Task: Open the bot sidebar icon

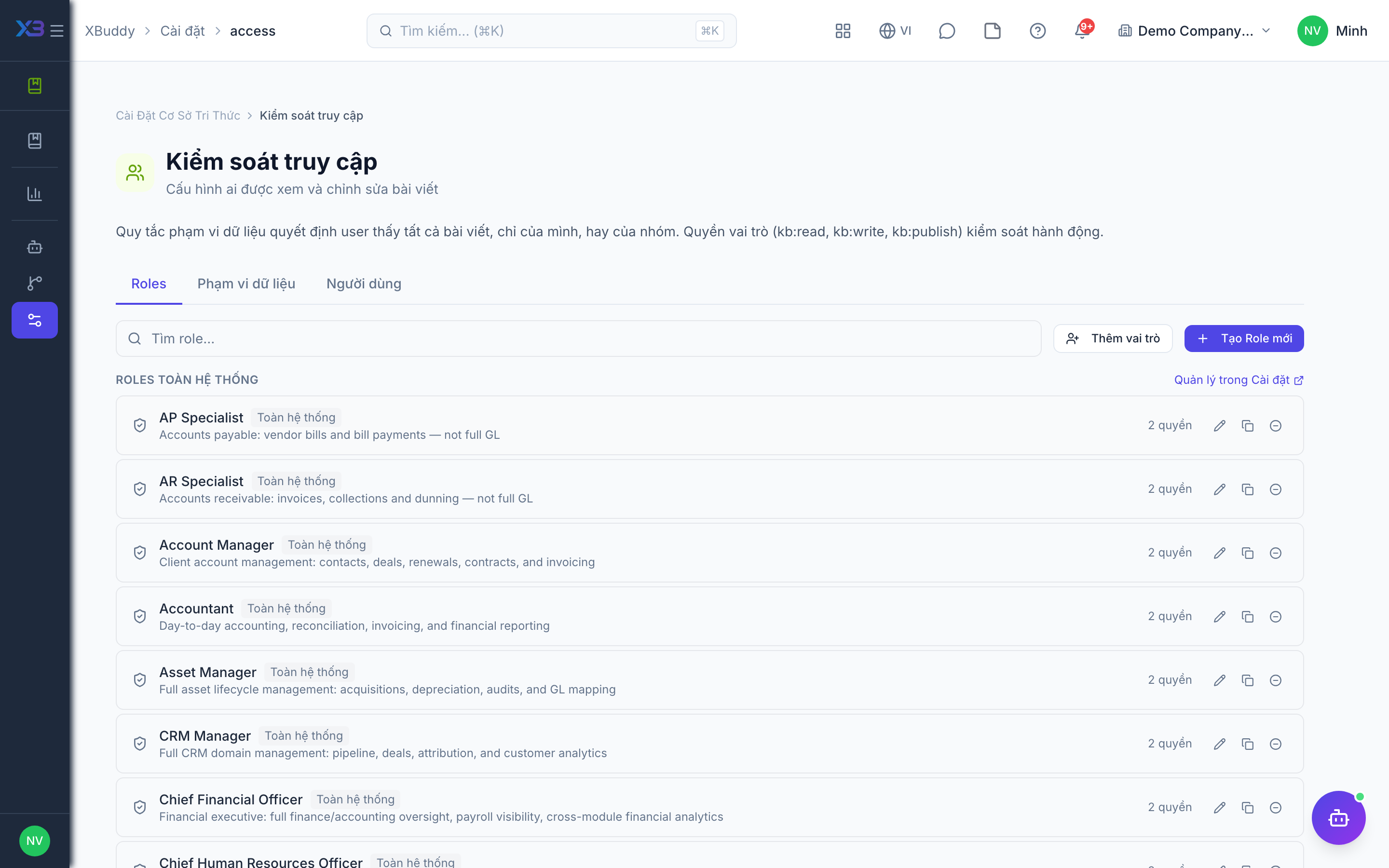Action: (34, 247)
